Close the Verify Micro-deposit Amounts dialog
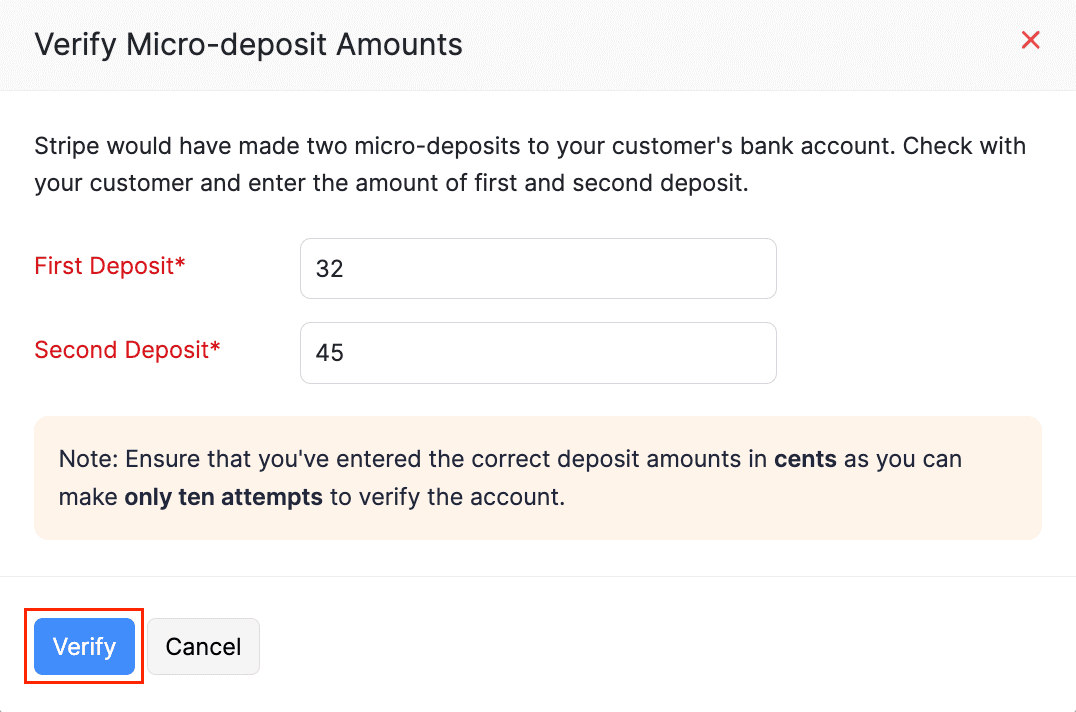 click(x=1030, y=40)
